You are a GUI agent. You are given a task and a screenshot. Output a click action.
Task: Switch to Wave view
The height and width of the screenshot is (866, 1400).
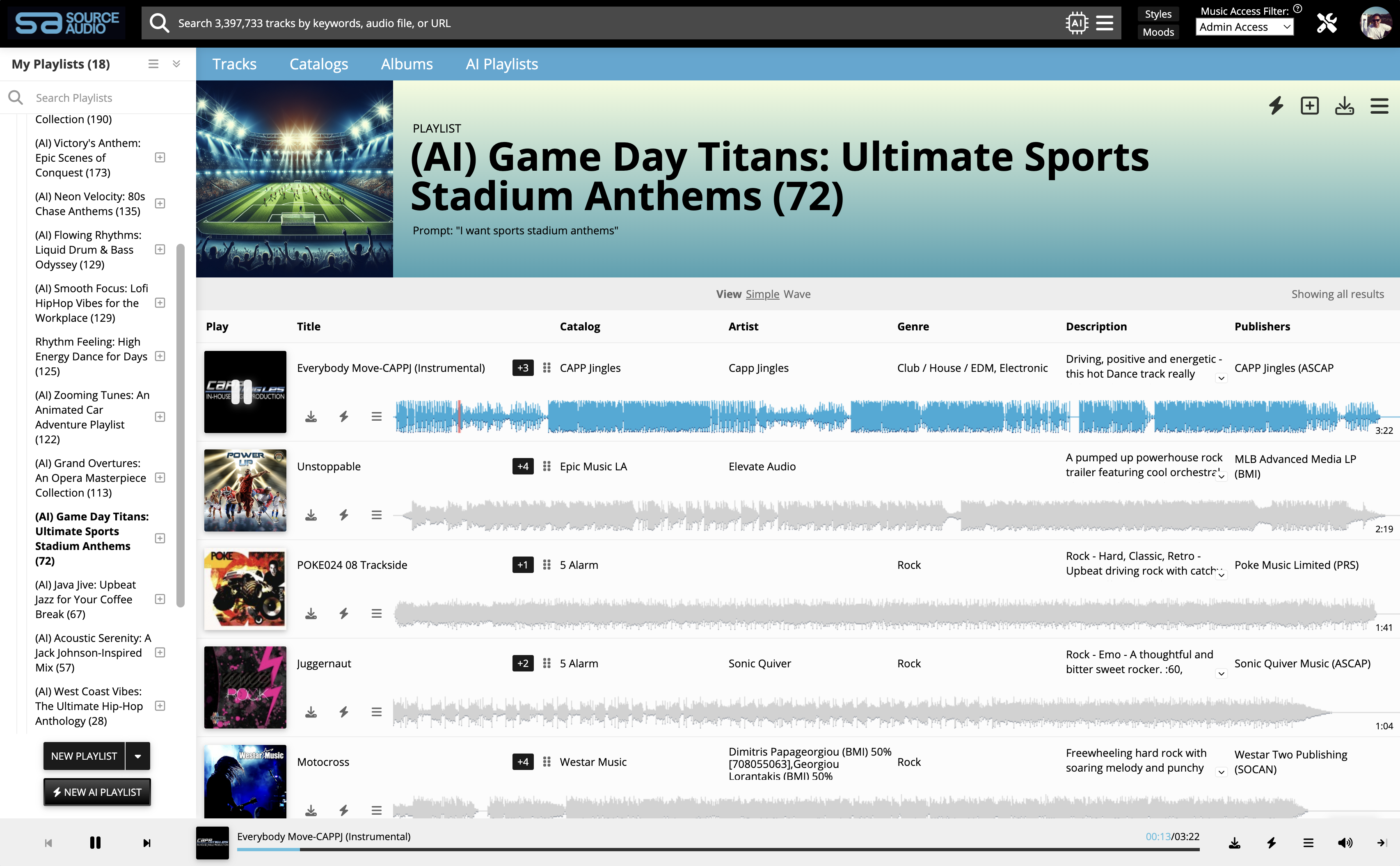click(797, 294)
